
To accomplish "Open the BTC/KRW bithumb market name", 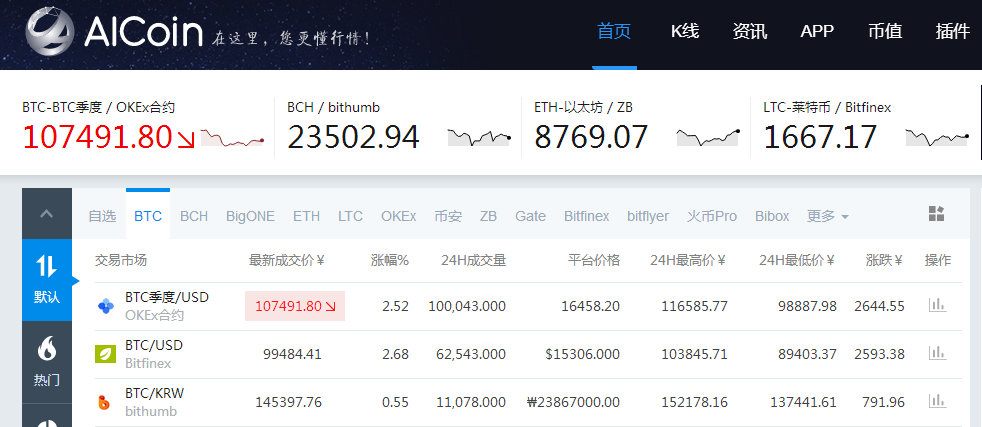I will point(155,393).
